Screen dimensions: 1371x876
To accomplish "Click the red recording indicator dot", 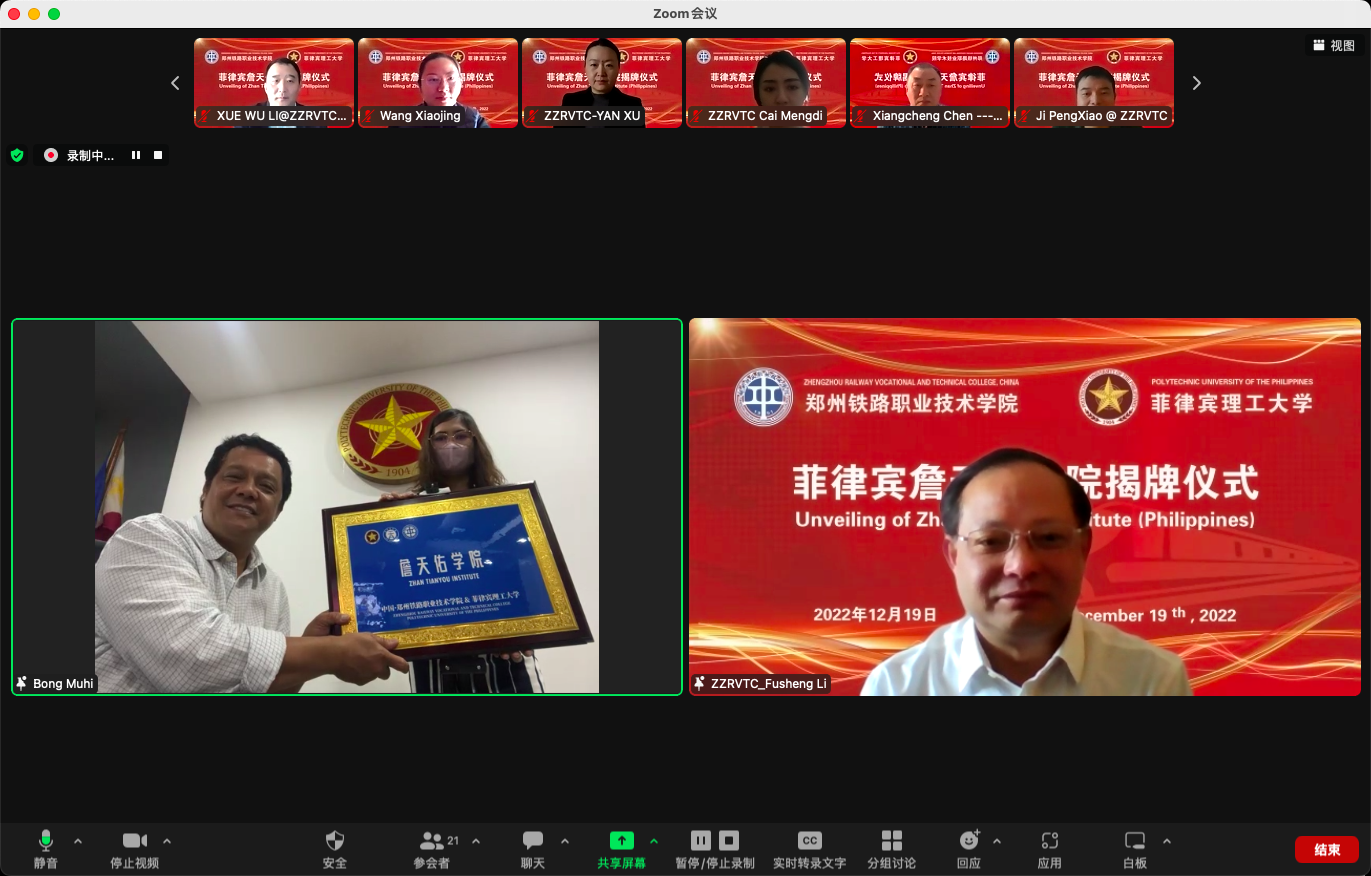I will [x=51, y=155].
